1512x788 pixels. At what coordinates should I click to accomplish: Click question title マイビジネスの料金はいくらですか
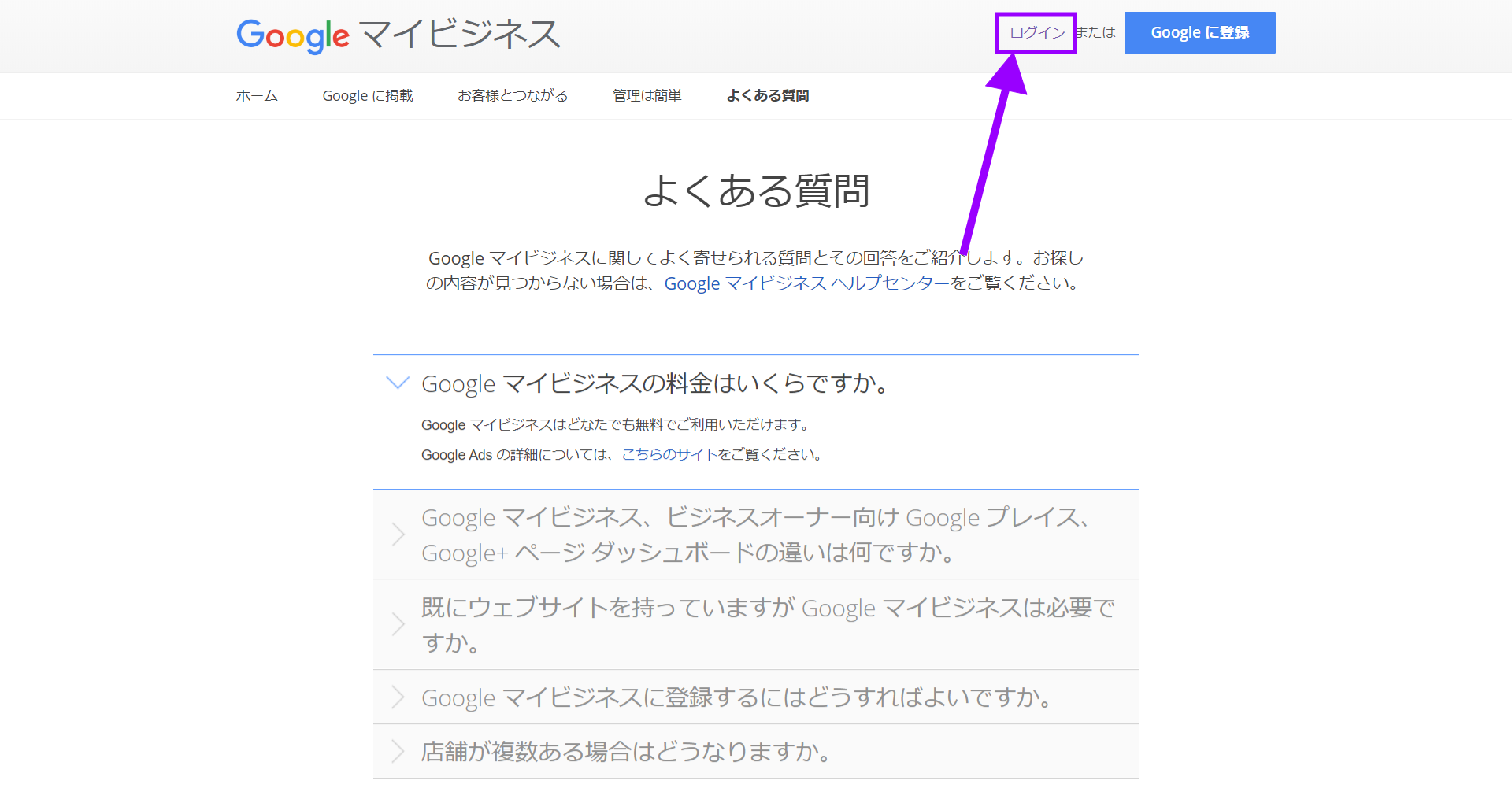tap(656, 383)
